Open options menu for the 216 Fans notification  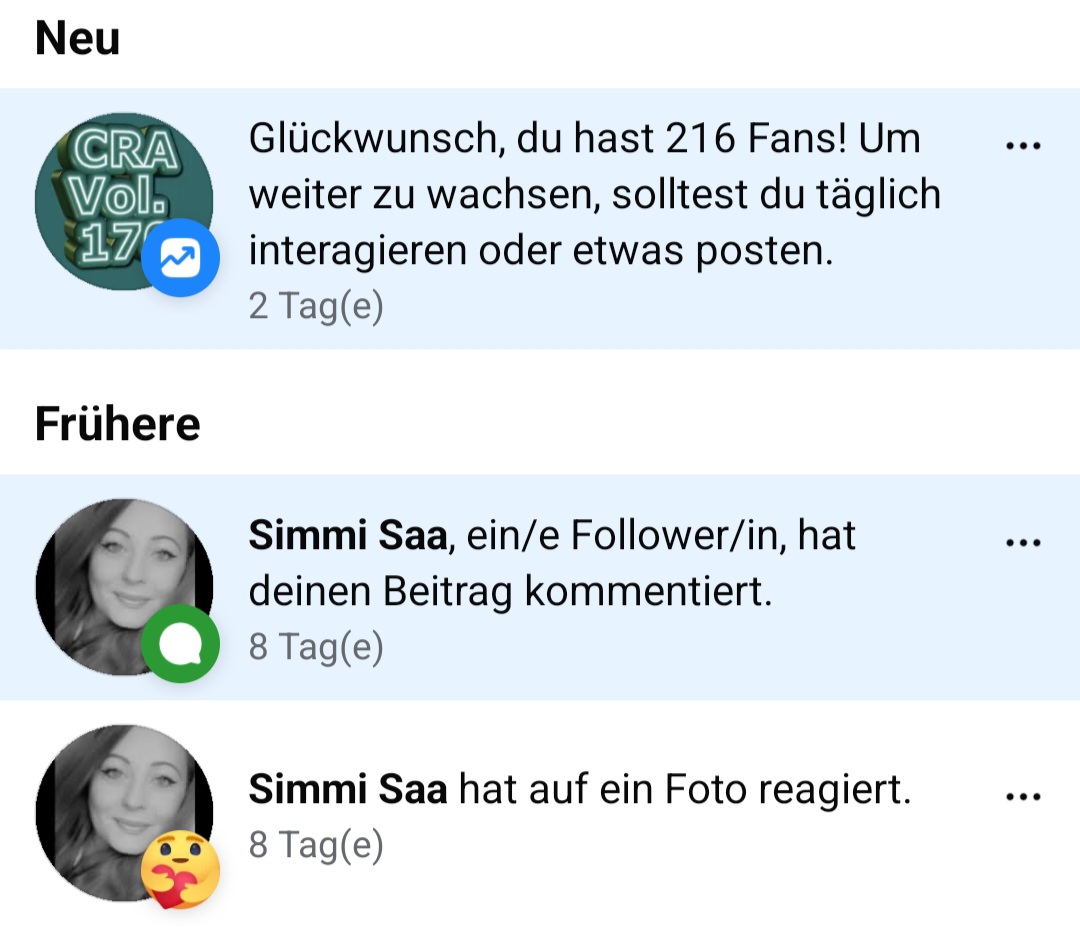coord(1023,146)
